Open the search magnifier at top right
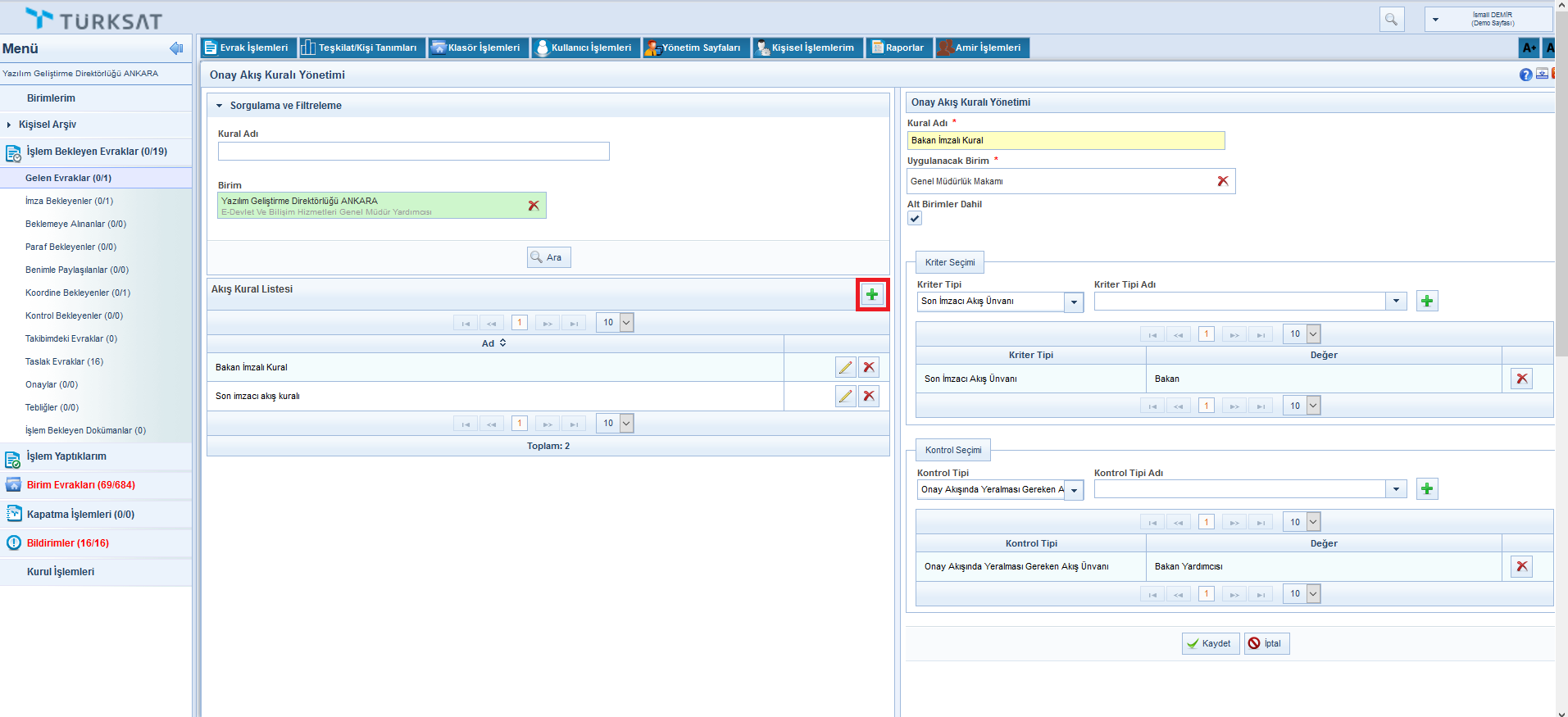The width and height of the screenshot is (1568, 717). click(1391, 19)
